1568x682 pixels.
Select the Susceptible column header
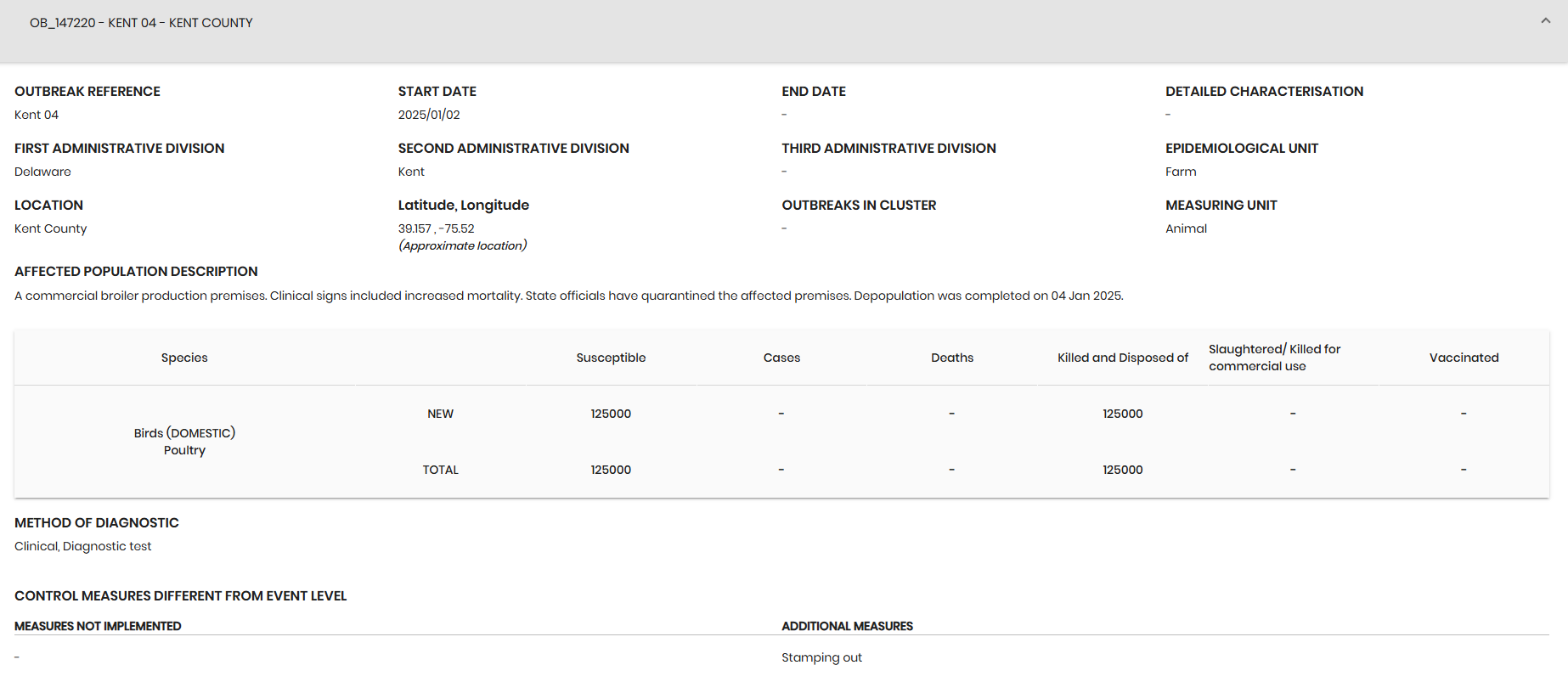click(611, 358)
